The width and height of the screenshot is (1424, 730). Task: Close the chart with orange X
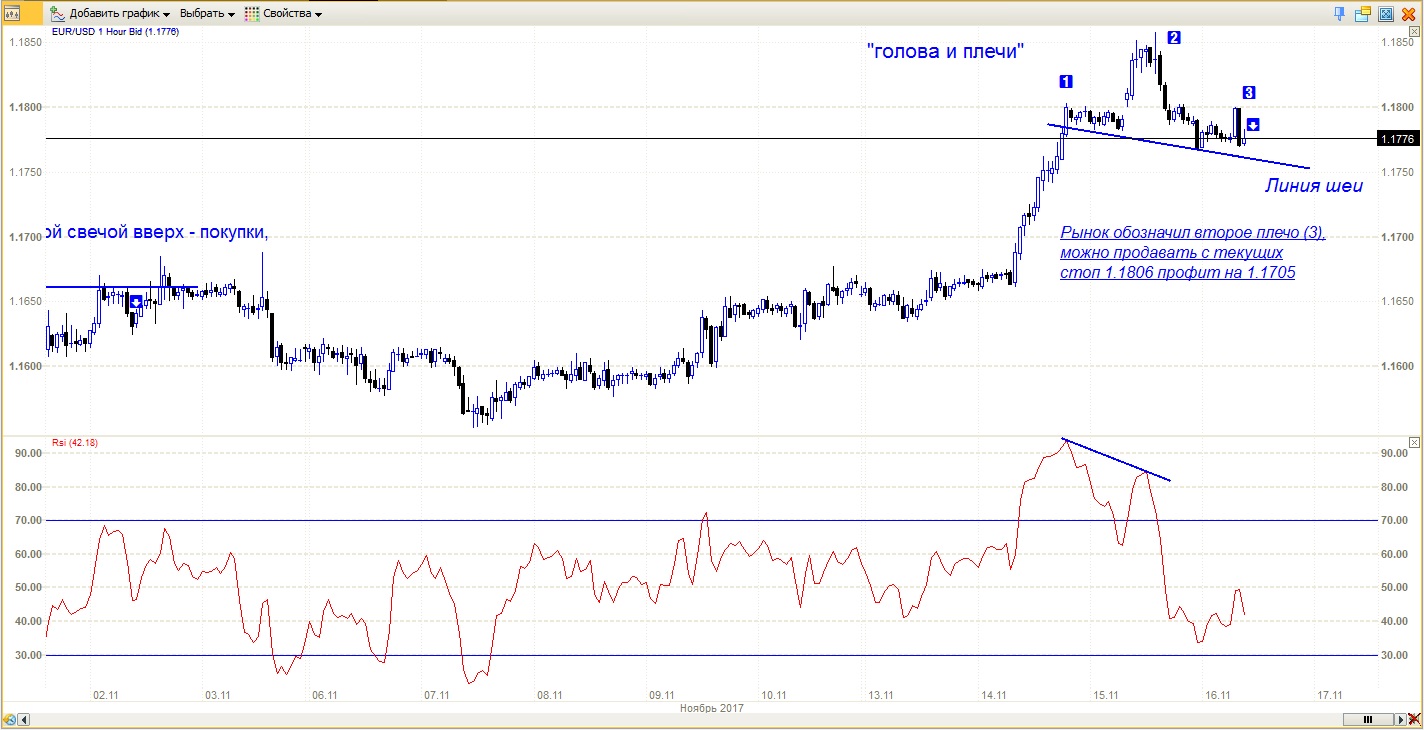[x=1409, y=13]
